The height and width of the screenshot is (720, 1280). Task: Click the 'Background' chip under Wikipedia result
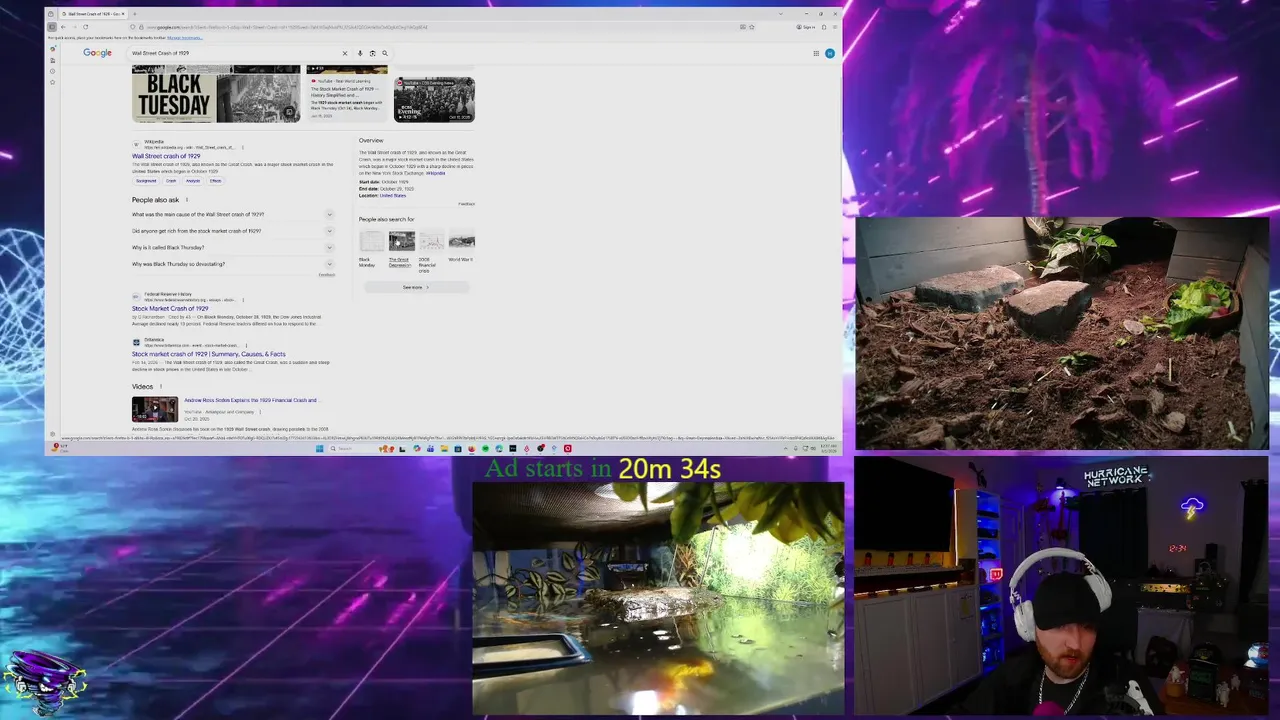coord(146,181)
